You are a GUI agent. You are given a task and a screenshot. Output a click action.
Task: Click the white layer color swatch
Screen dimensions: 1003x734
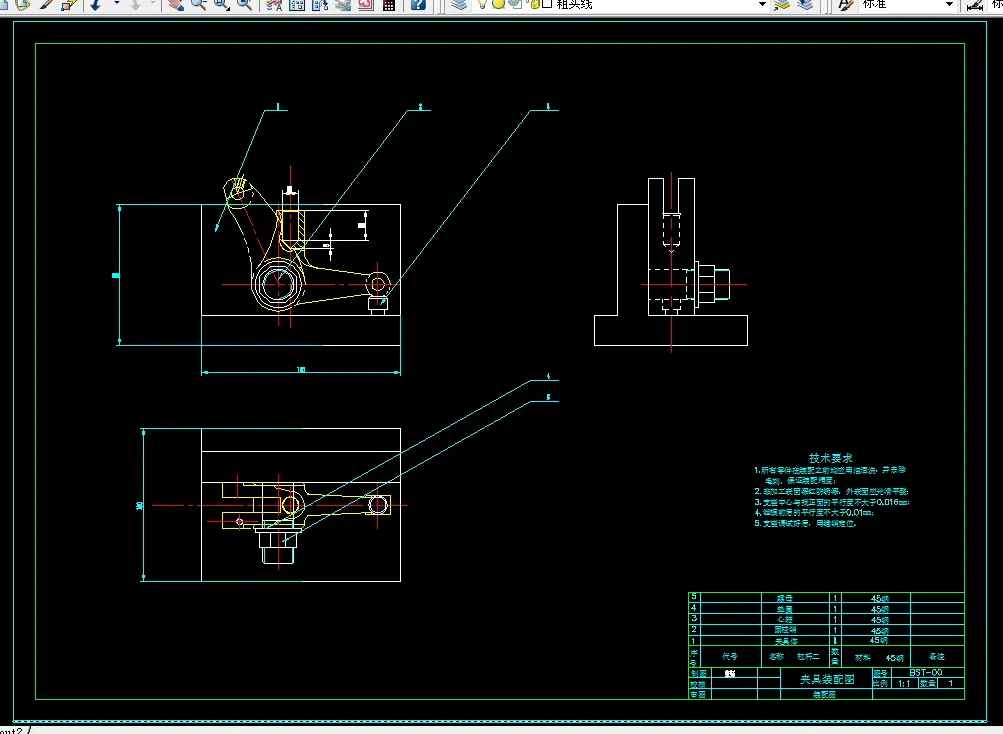(547, 4)
